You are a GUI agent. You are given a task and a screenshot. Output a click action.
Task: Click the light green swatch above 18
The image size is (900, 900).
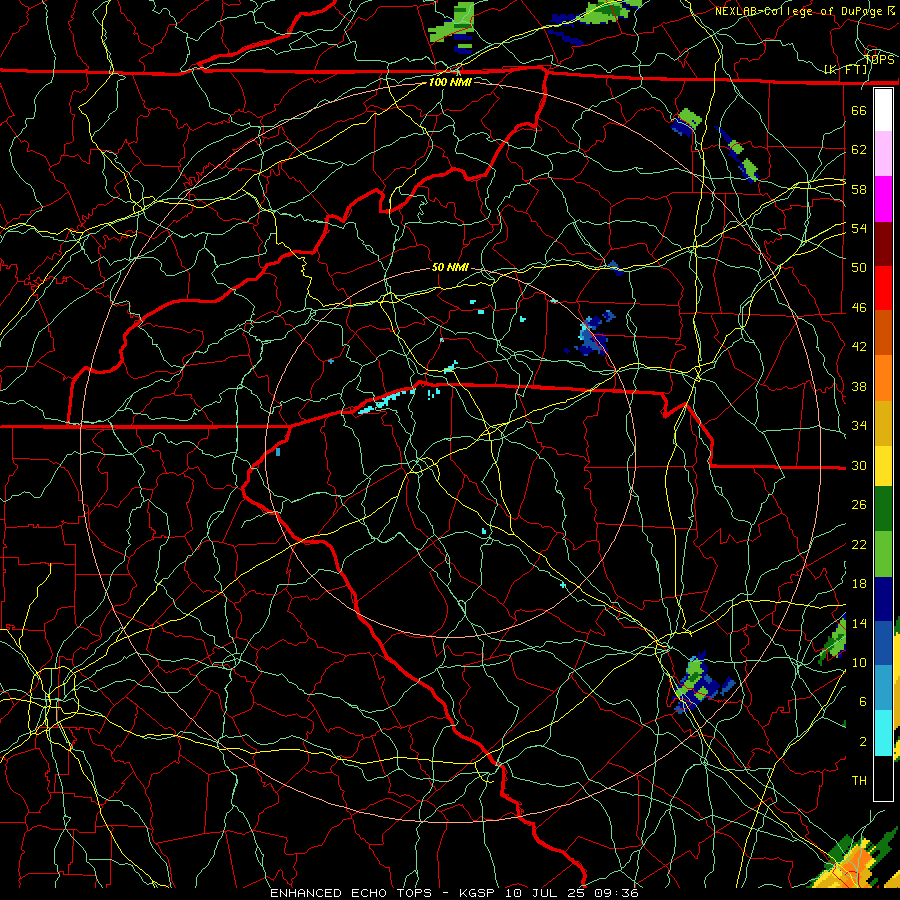pyautogui.click(x=883, y=554)
